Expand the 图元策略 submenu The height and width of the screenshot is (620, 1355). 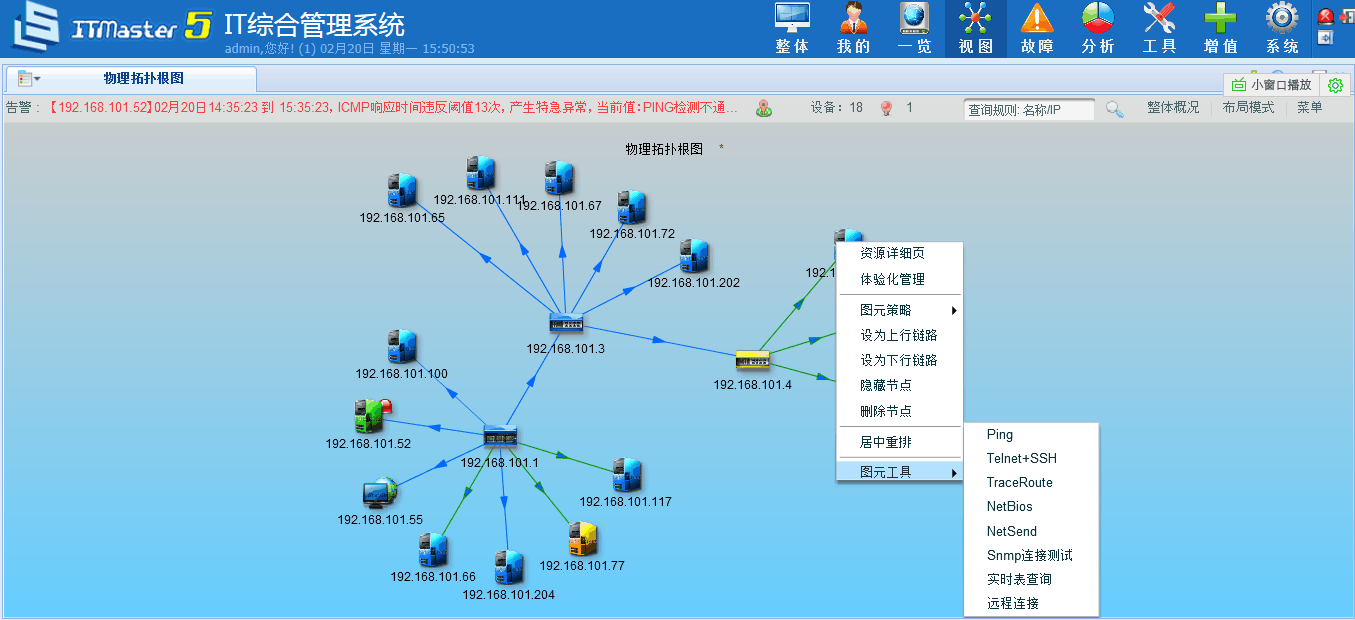[x=899, y=310]
